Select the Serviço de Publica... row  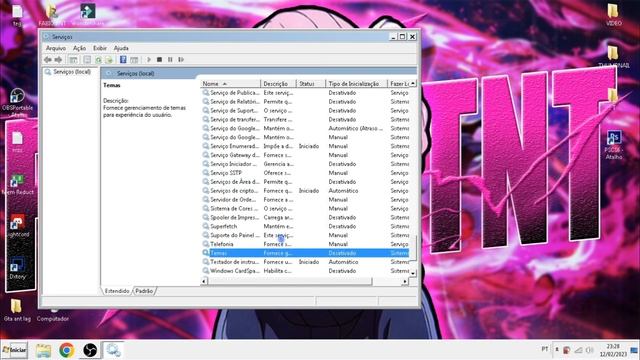(305, 93)
